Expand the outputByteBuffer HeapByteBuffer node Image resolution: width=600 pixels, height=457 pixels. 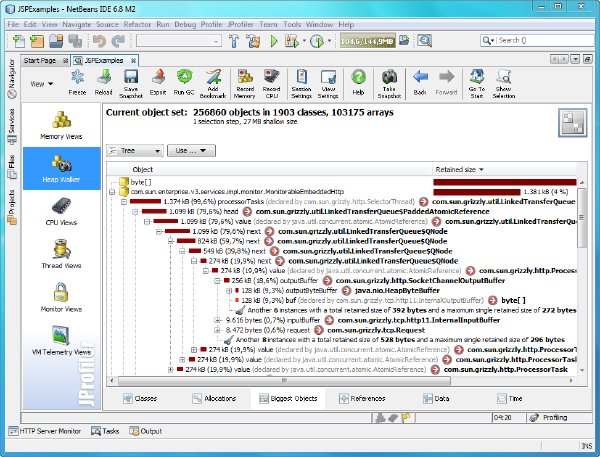click(229, 291)
